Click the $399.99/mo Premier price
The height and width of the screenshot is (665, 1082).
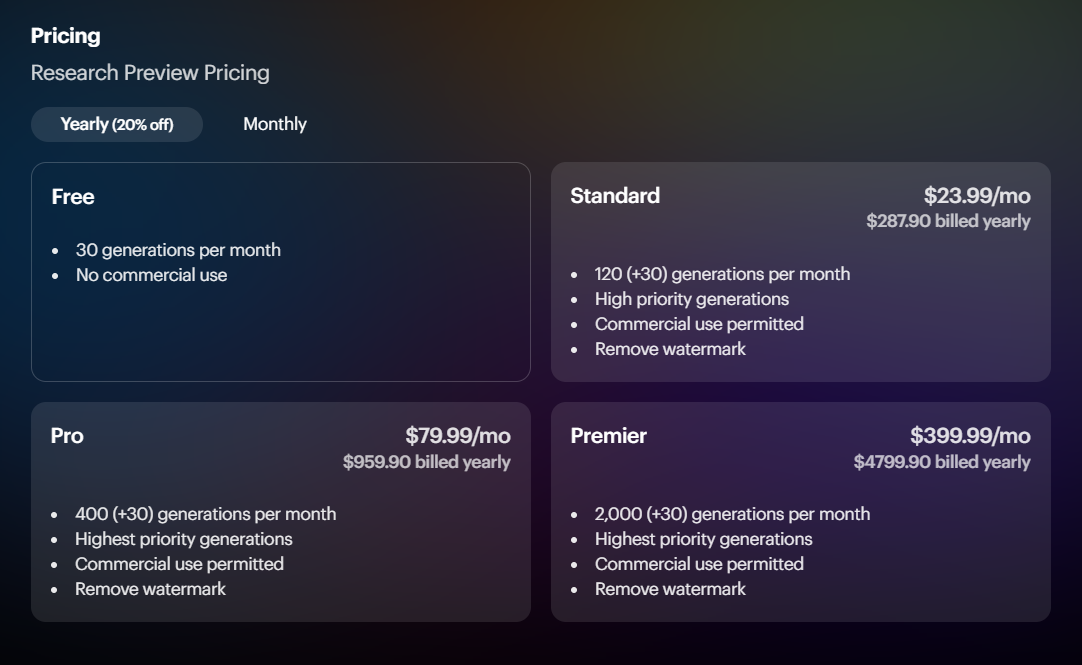[969, 436]
